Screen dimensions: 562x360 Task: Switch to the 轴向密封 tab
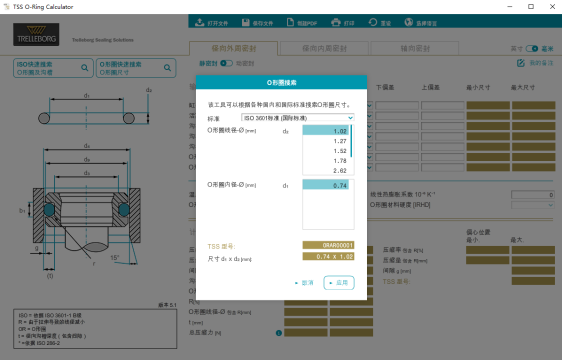415,48
